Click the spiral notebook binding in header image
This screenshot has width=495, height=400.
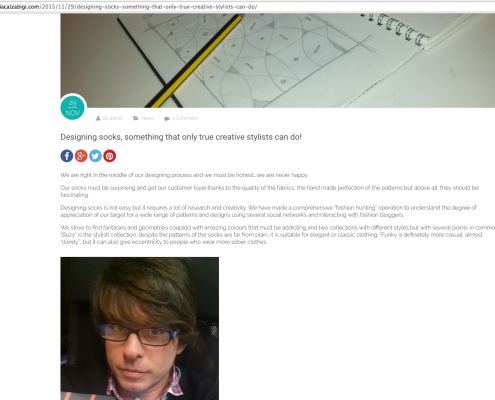click(x=396, y=28)
